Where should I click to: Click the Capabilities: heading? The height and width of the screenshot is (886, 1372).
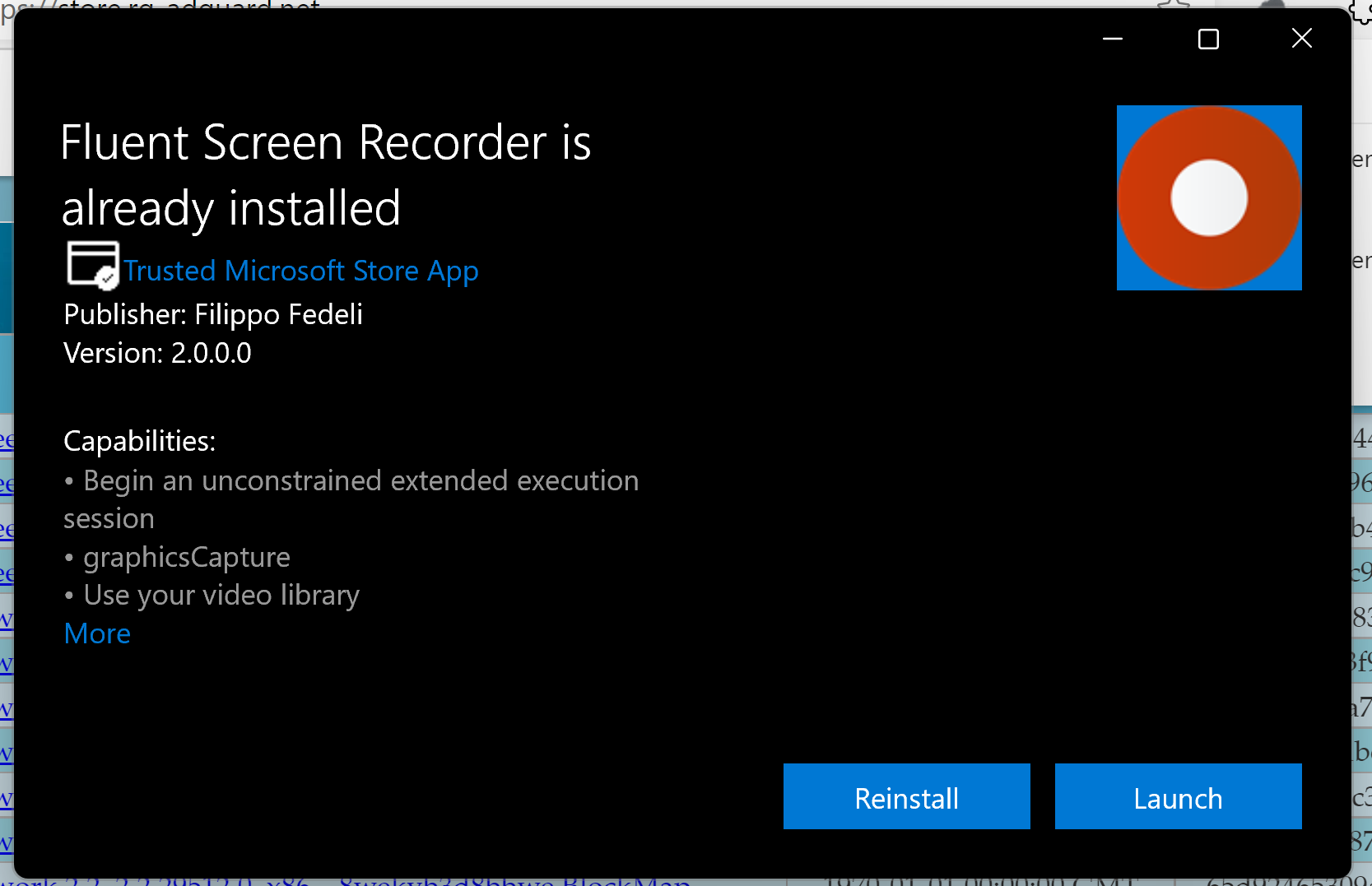(140, 441)
